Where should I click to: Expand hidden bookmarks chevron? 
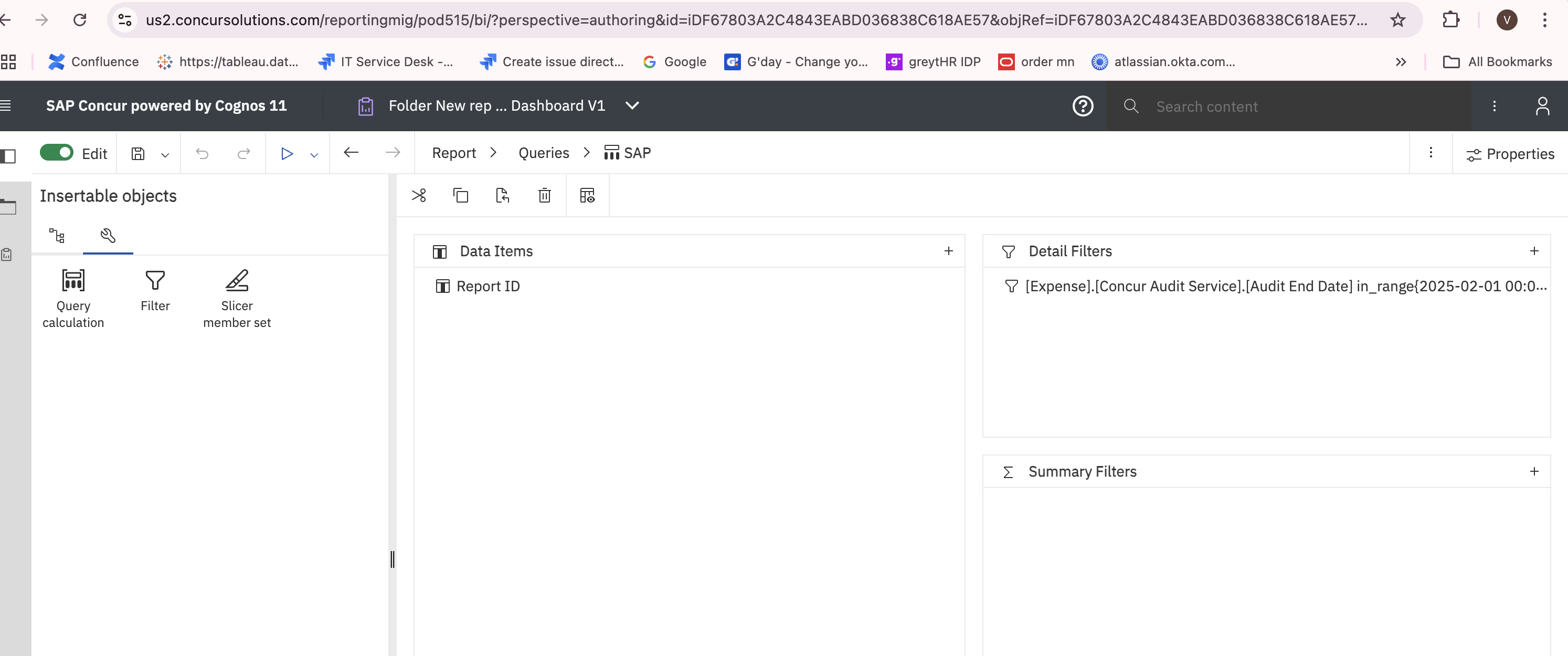point(1401,61)
